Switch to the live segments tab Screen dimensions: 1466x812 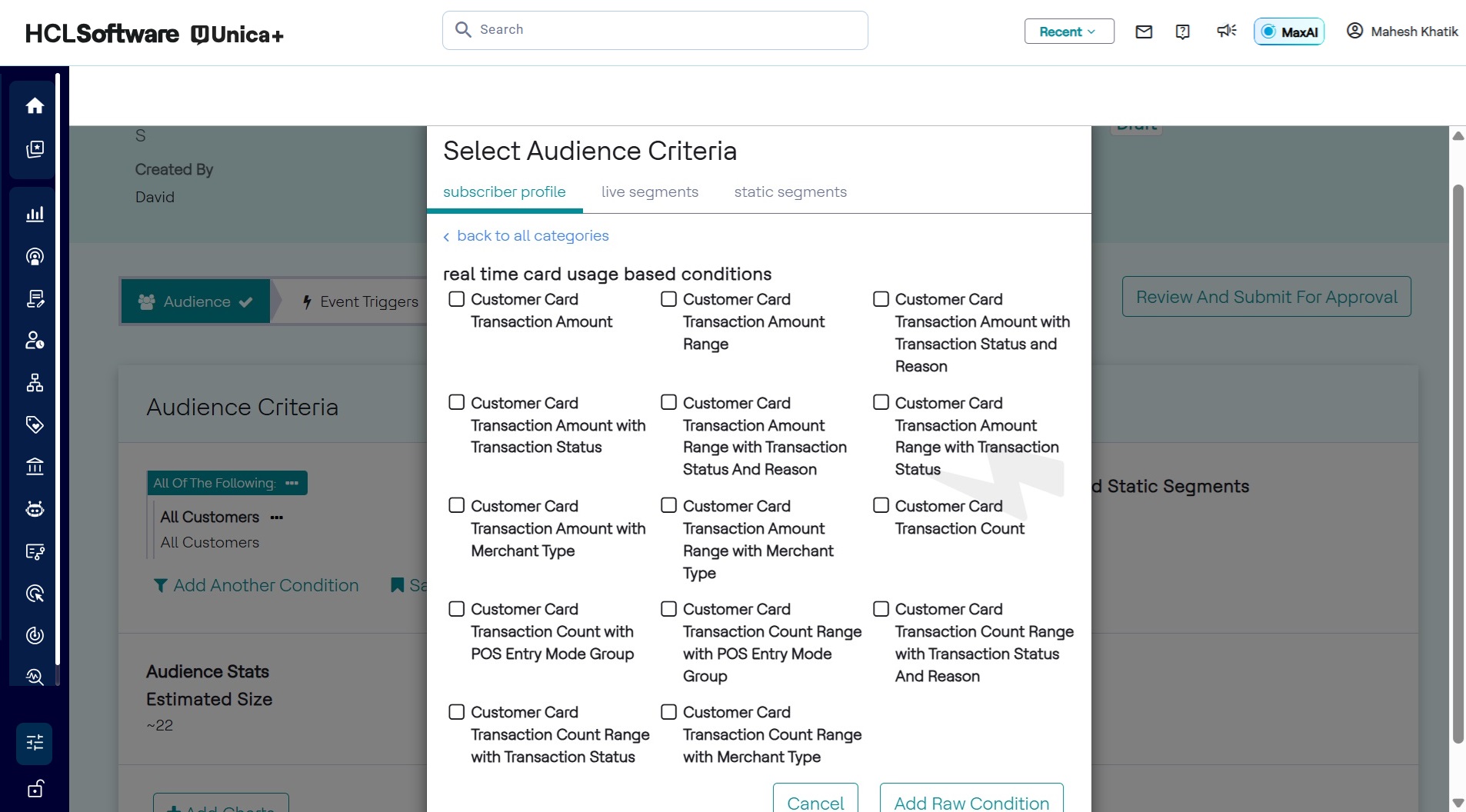[649, 192]
